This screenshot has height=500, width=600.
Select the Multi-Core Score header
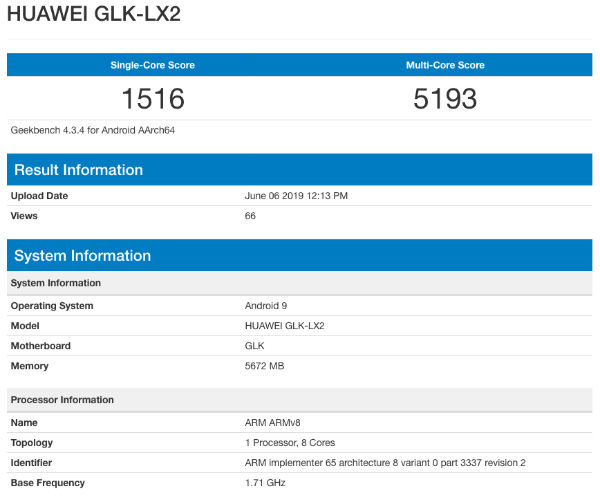pos(445,65)
